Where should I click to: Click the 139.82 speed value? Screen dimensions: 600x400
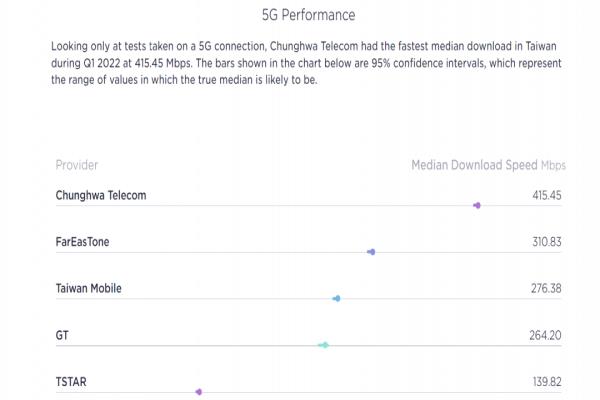tap(547, 382)
